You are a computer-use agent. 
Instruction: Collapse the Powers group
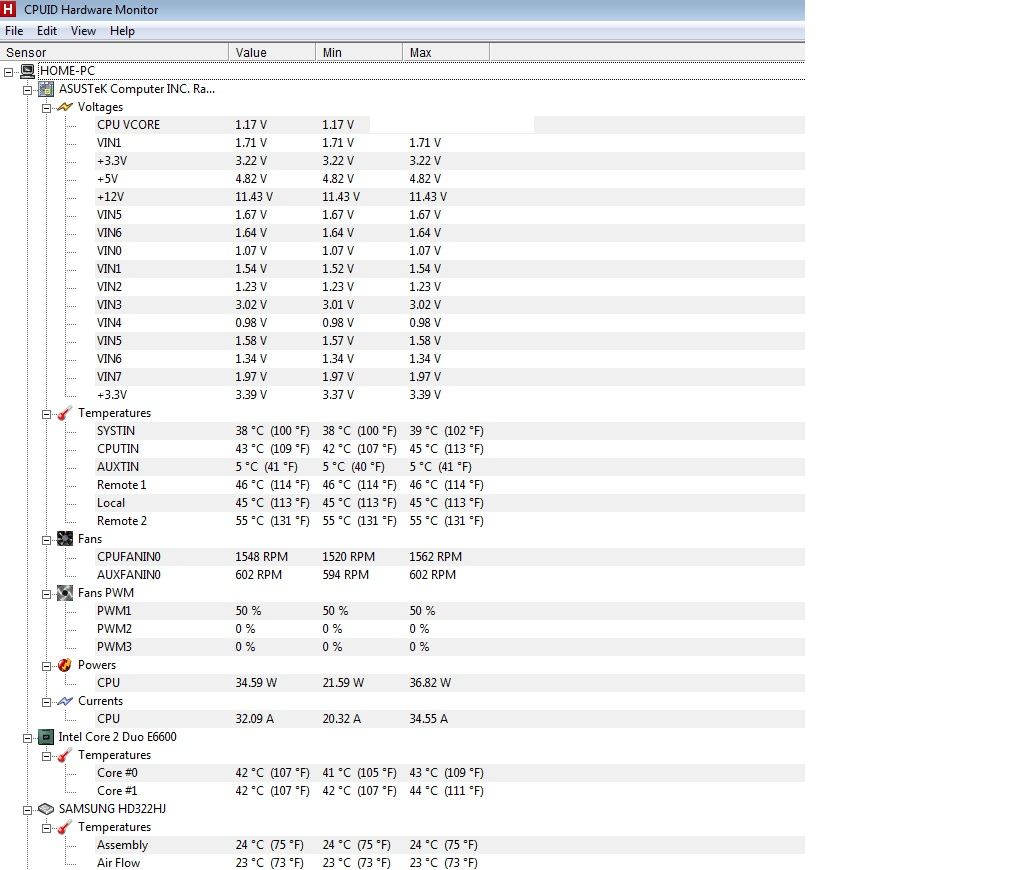tap(46, 666)
